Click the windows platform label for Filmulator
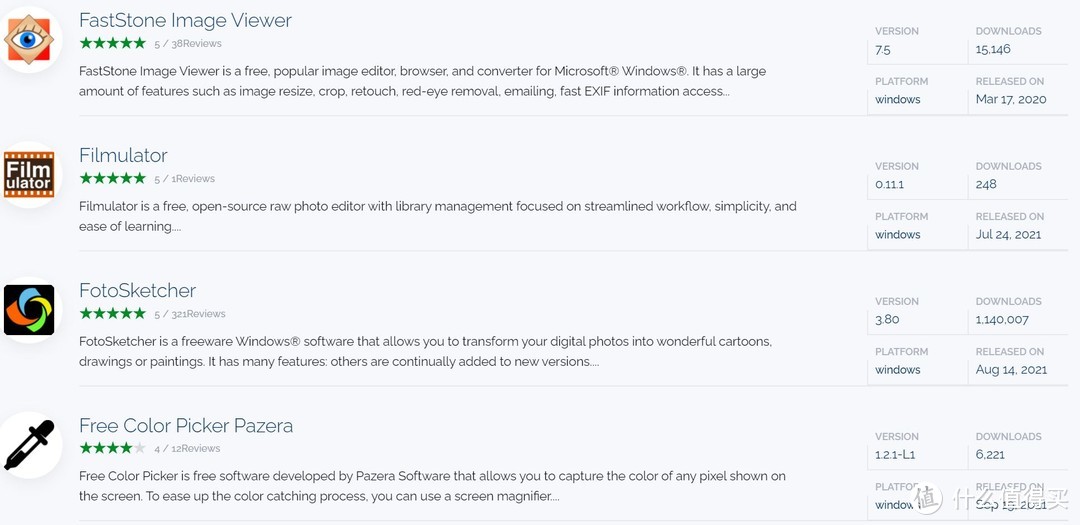The width and height of the screenshot is (1080, 525). click(897, 235)
